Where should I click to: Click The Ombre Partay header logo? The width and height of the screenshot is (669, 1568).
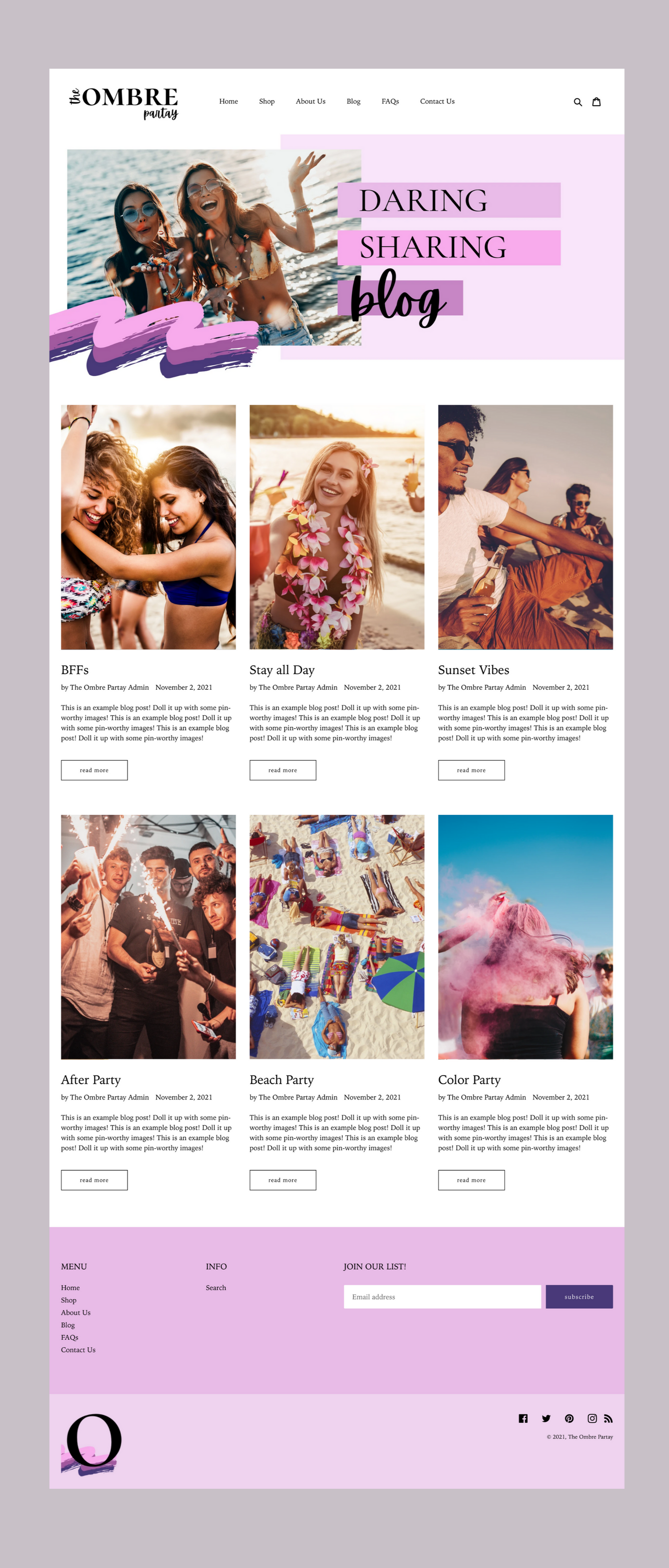pyautogui.click(x=124, y=102)
